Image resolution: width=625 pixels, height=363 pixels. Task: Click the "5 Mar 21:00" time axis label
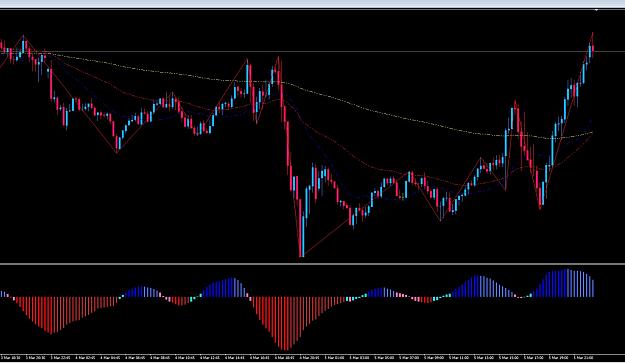584,358
